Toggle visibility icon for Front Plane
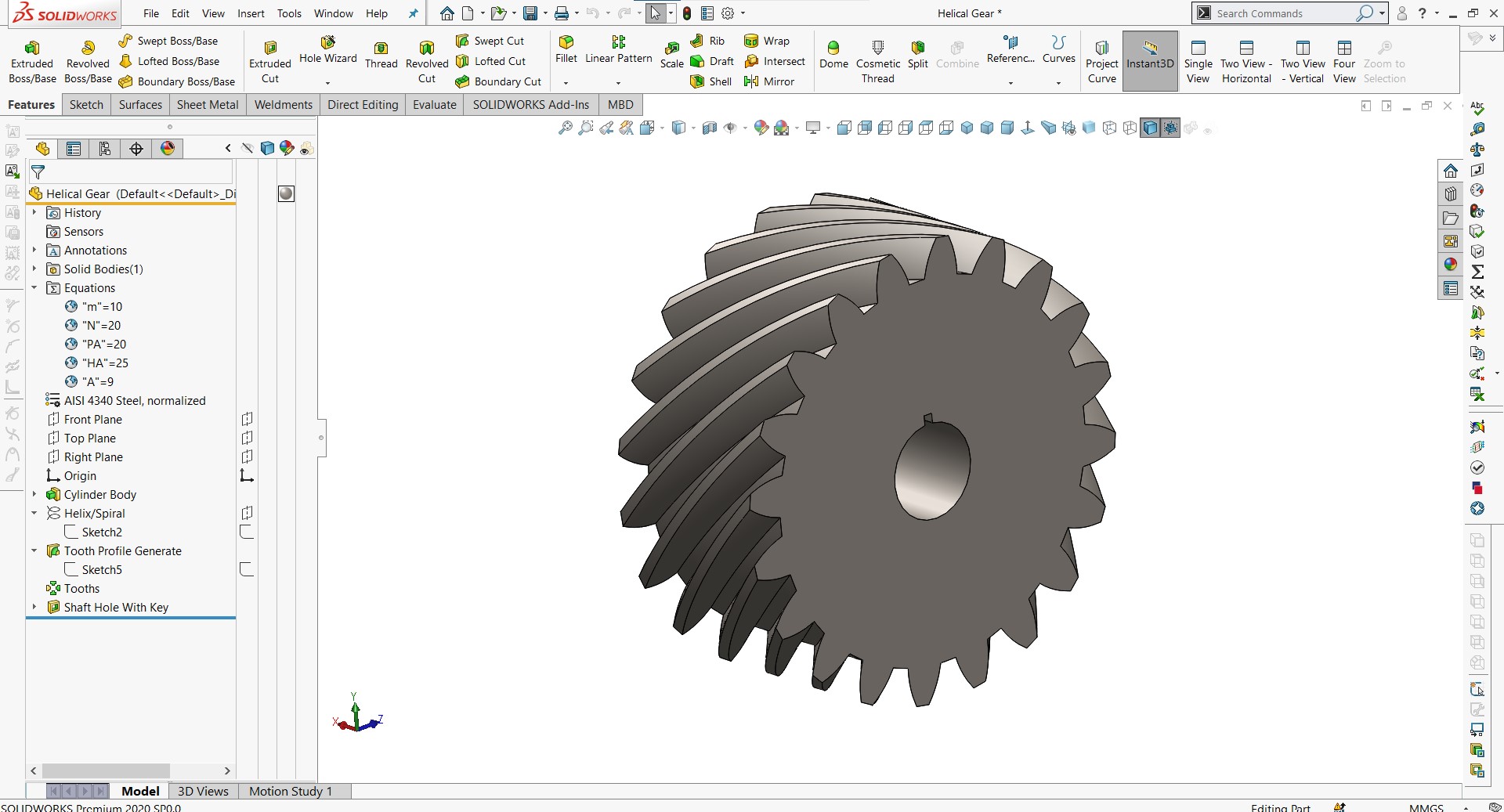 tap(247, 419)
